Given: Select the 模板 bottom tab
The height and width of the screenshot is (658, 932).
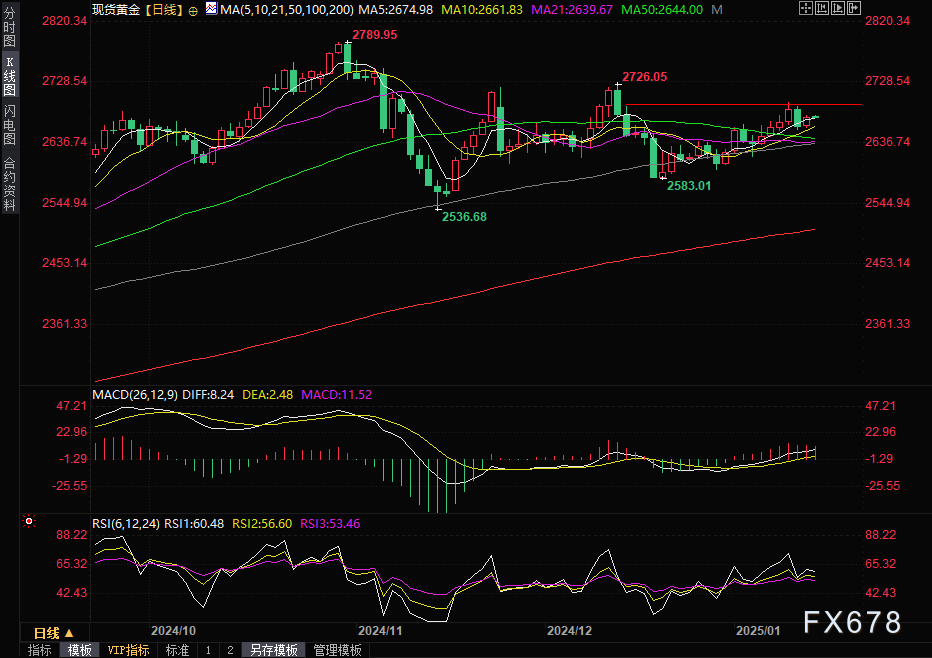Looking at the screenshot, I should tap(80, 650).
